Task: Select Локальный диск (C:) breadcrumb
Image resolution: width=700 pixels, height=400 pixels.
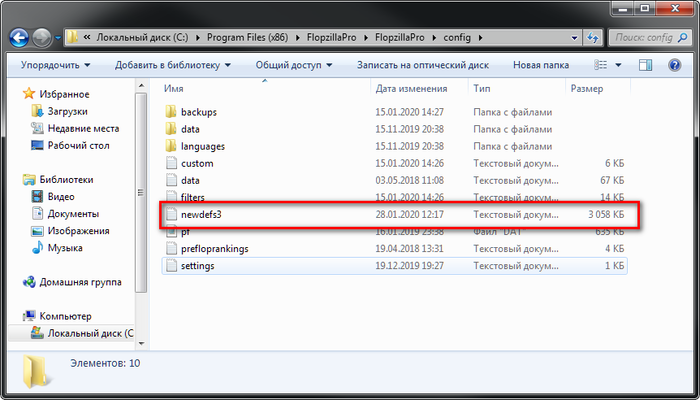Action: tap(143, 38)
